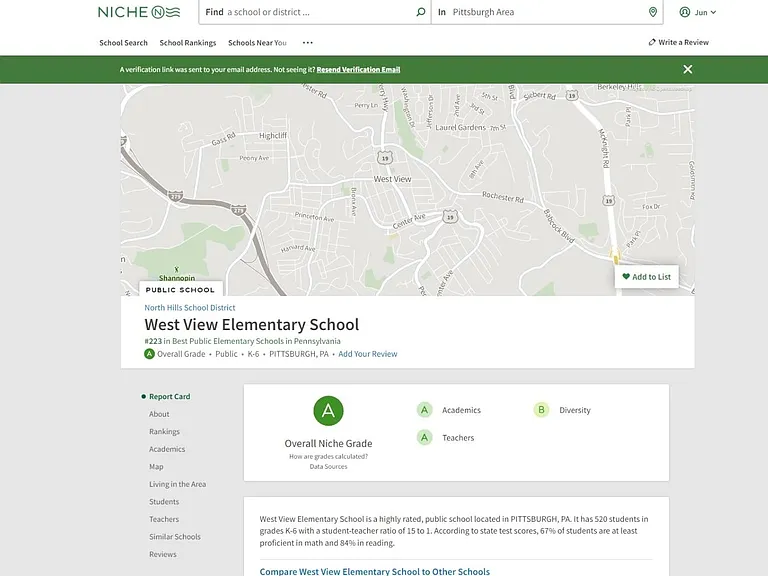This screenshot has height=576, width=768.
Task: Click the Niche logo
Action: (139, 12)
